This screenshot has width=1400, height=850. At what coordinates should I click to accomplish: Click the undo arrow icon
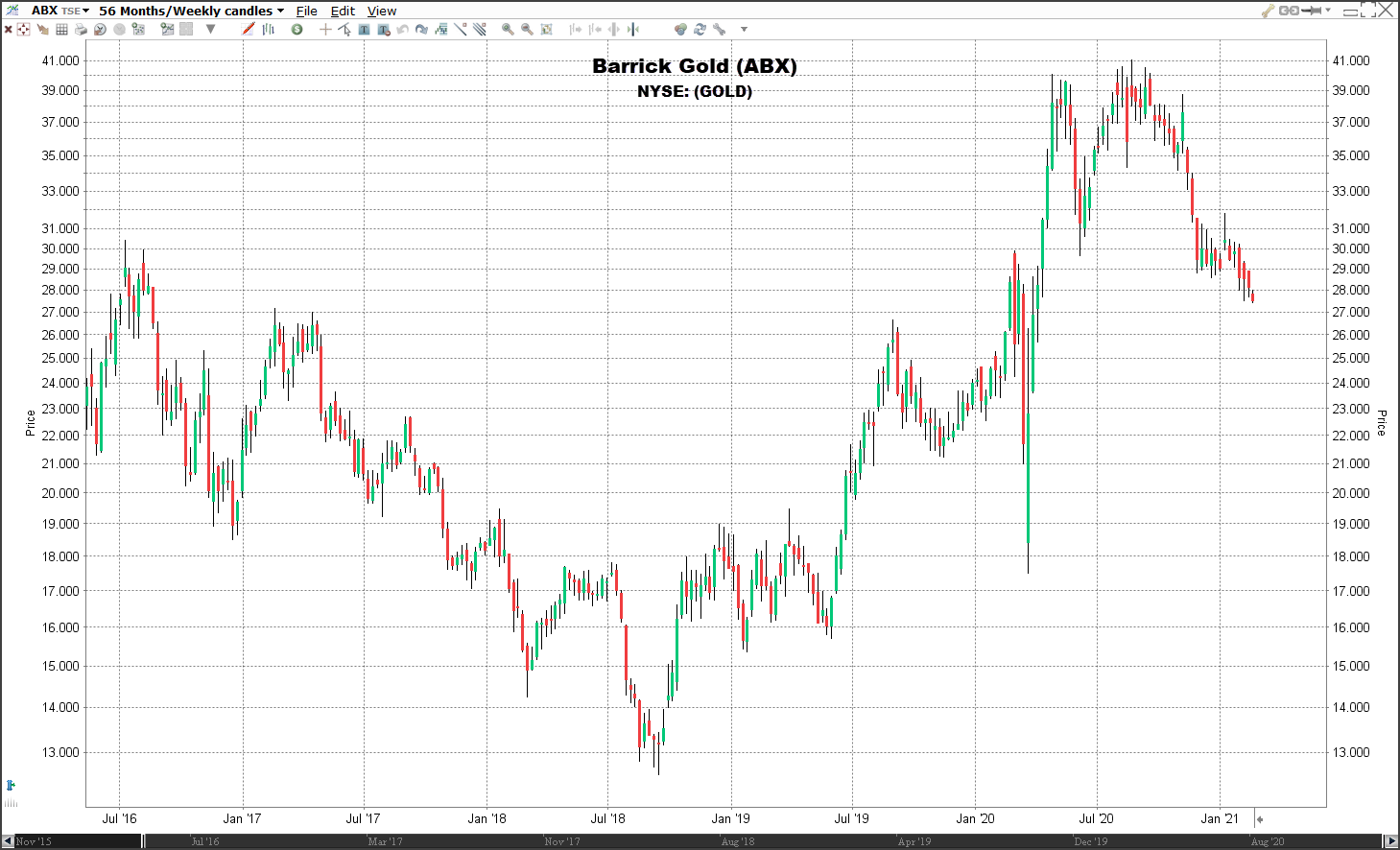[402, 30]
